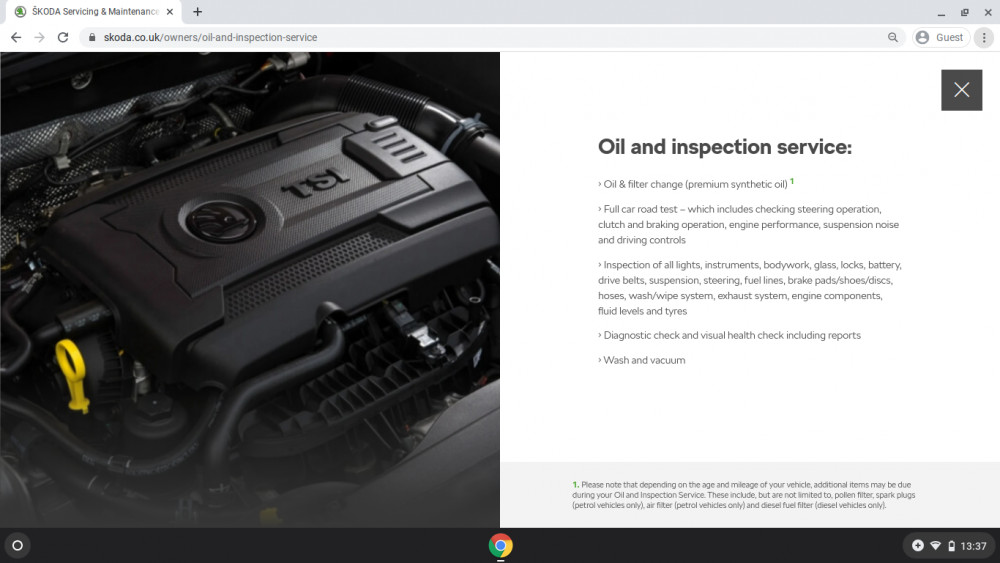1000x563 pixels.
Task: Go forward with the browser arrow
Action: pyautogui.click(x=40, y=38)
